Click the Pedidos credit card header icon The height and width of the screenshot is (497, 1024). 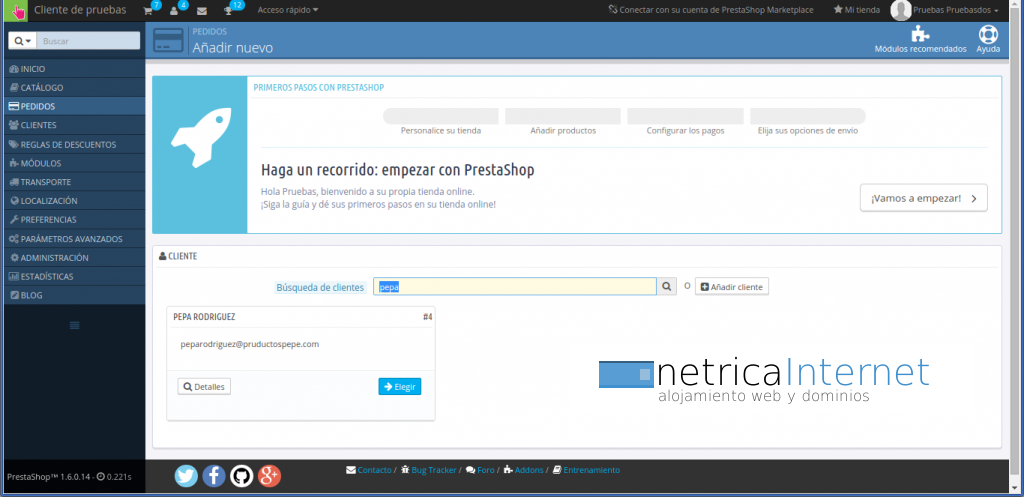168,40
